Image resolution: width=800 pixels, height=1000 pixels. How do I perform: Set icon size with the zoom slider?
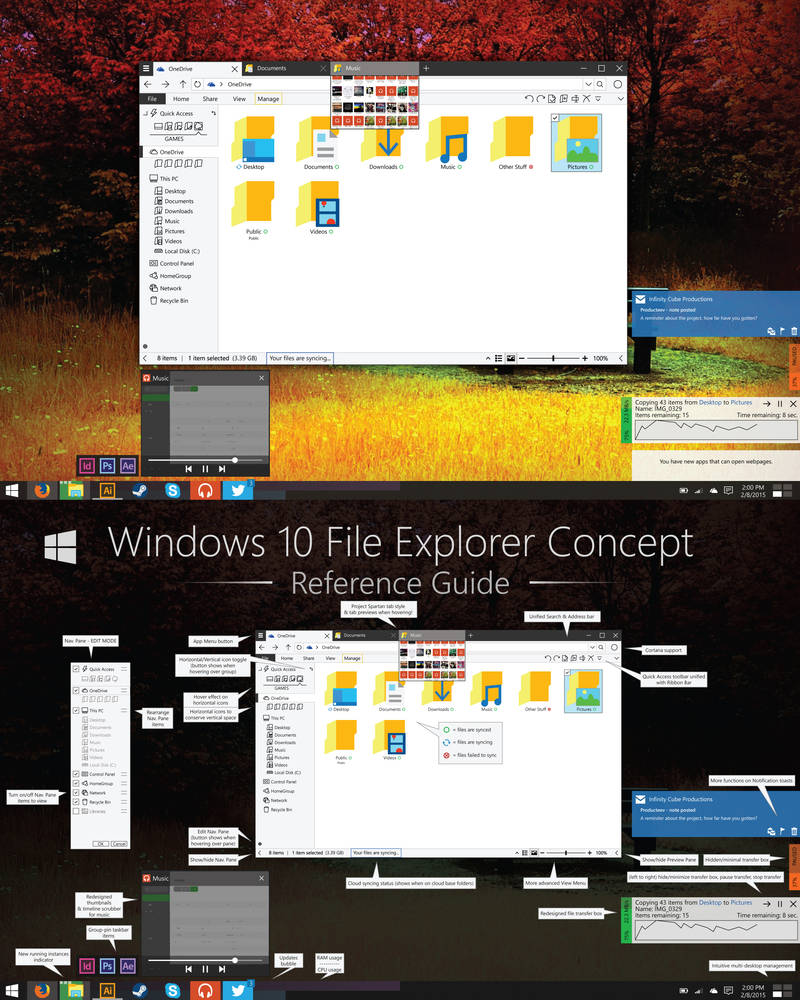coord(553,358)
